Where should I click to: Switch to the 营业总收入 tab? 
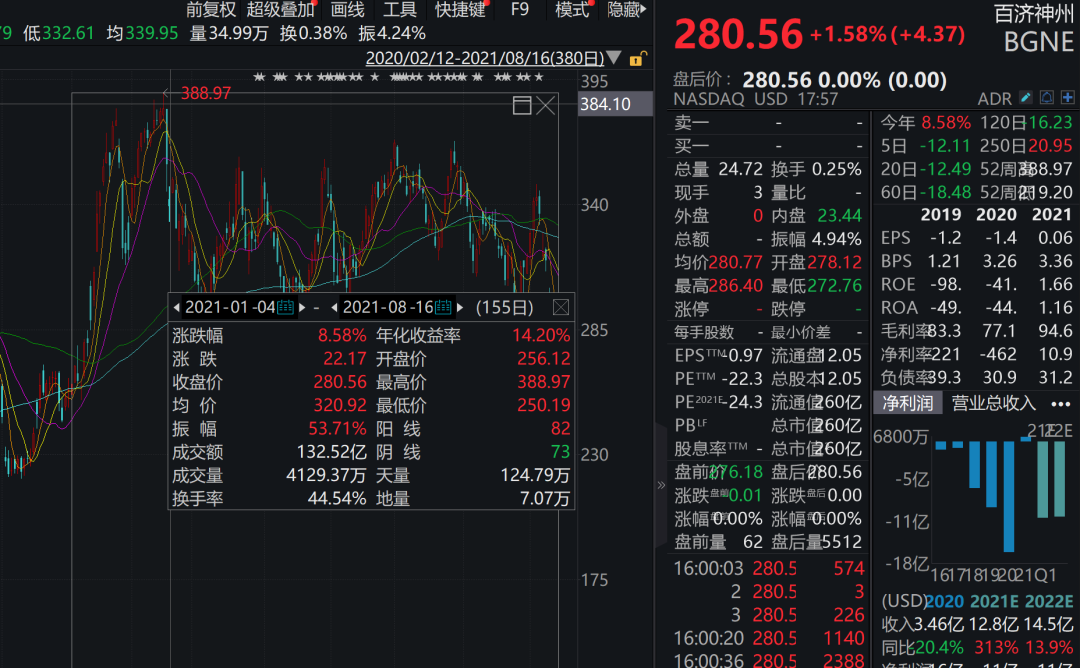coord(993,403)
